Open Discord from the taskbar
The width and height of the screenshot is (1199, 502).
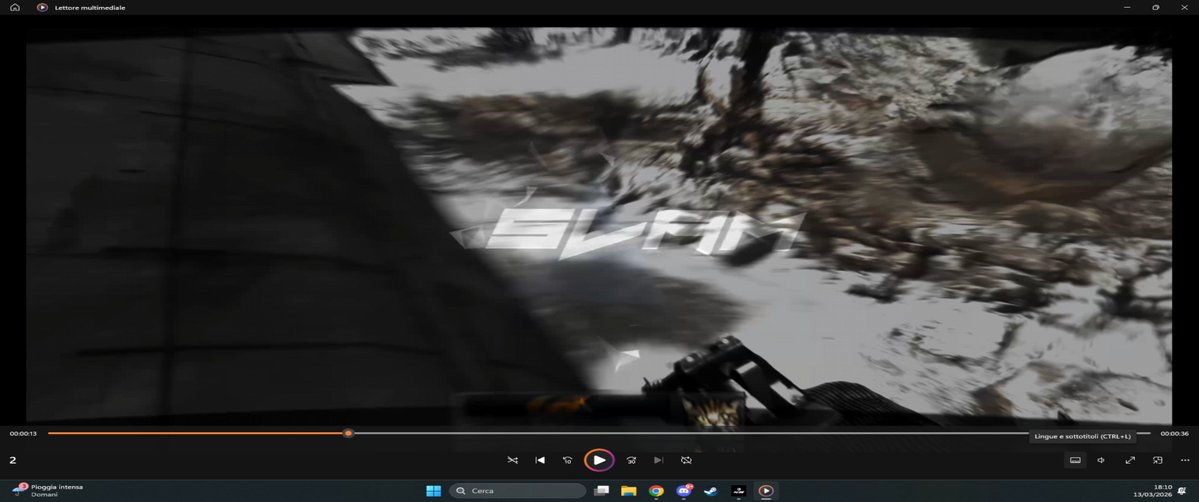[x=684, y=491]
